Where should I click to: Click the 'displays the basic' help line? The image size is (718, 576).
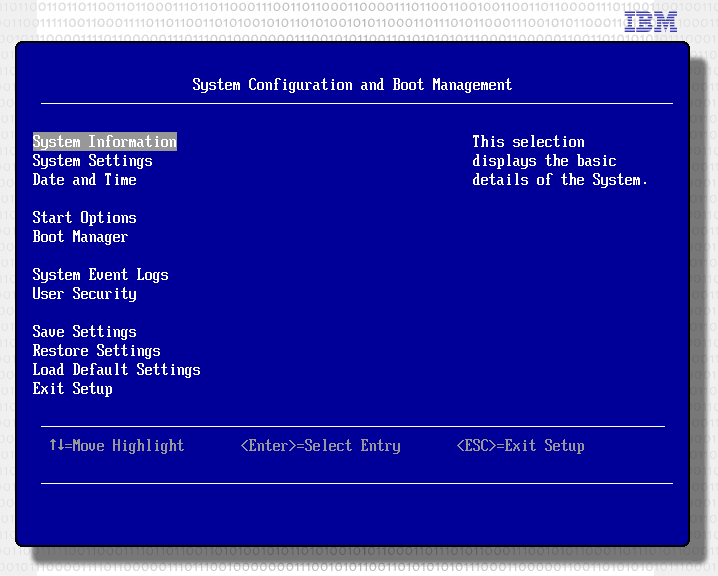(544, 161)
